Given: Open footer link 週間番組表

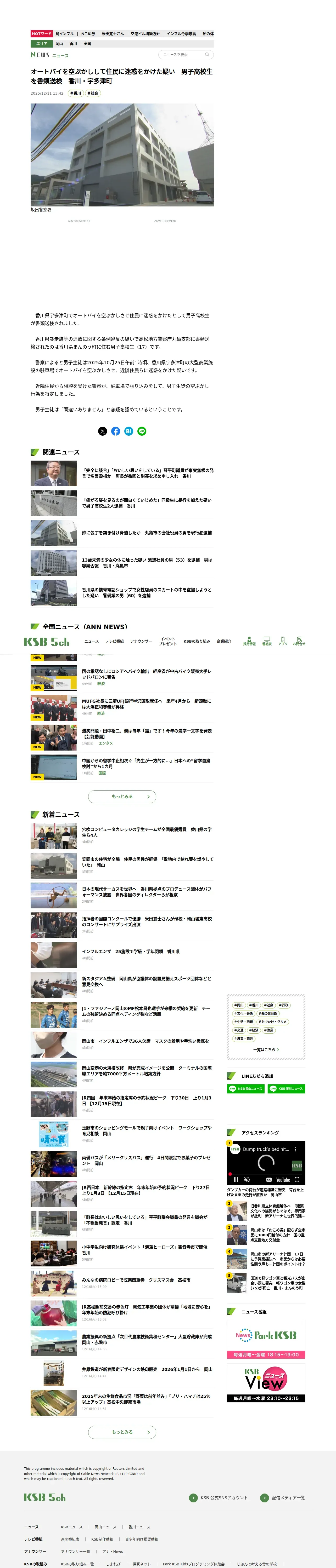Looking at the screenshot, I should point(70,1540).
